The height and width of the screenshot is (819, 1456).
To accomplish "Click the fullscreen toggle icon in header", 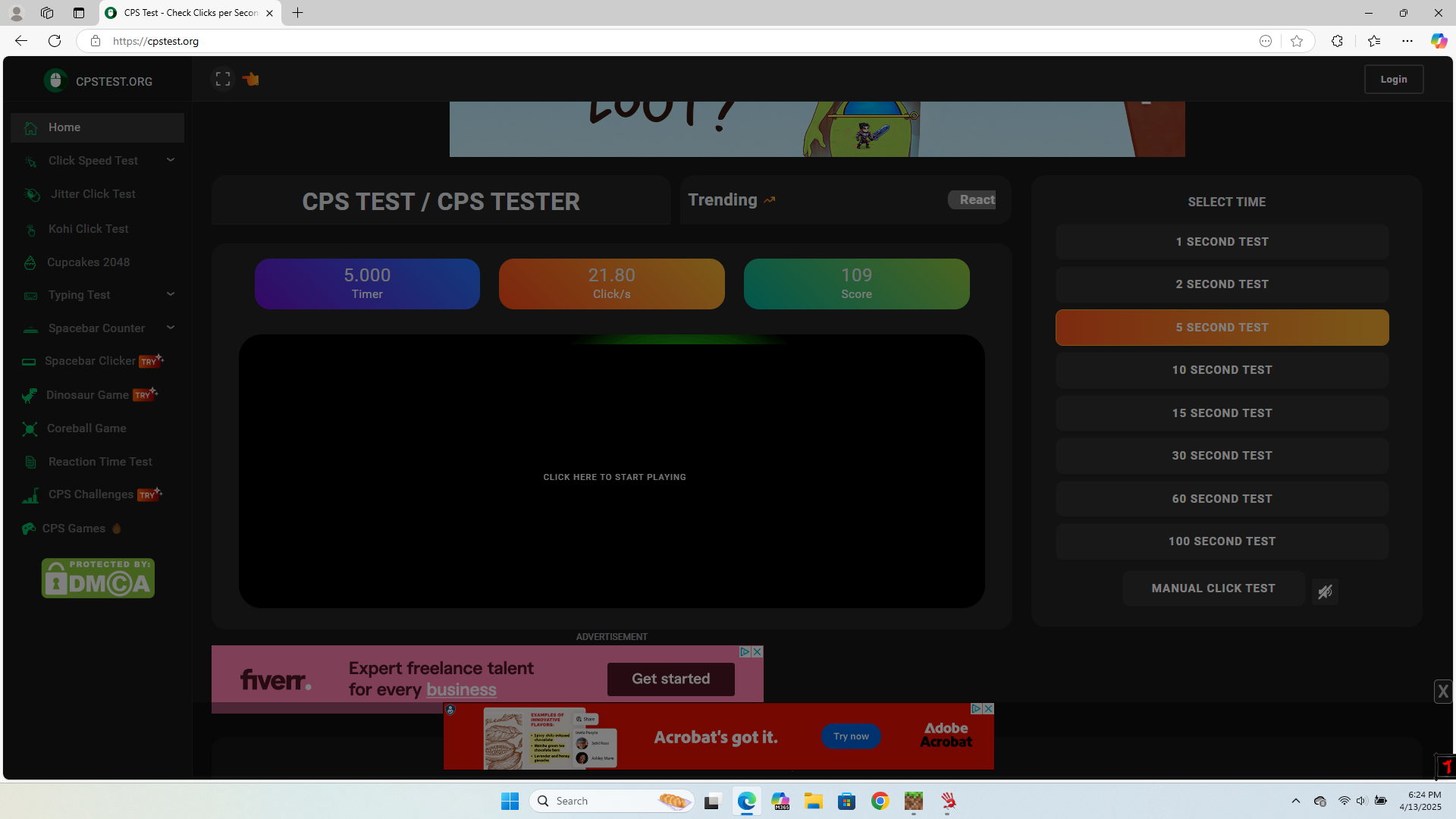I will pos(222,79).
